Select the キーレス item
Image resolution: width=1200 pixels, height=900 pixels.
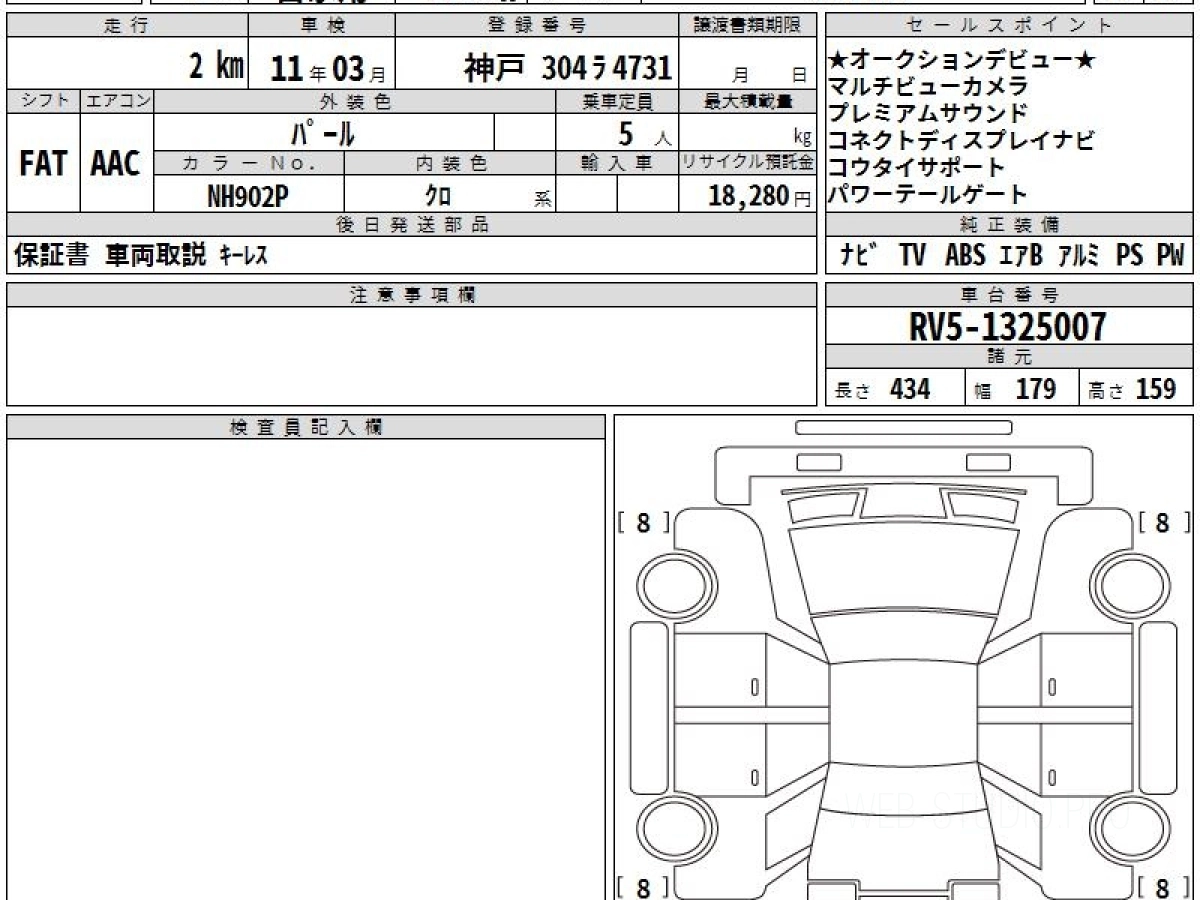click(x=242, y=257)
